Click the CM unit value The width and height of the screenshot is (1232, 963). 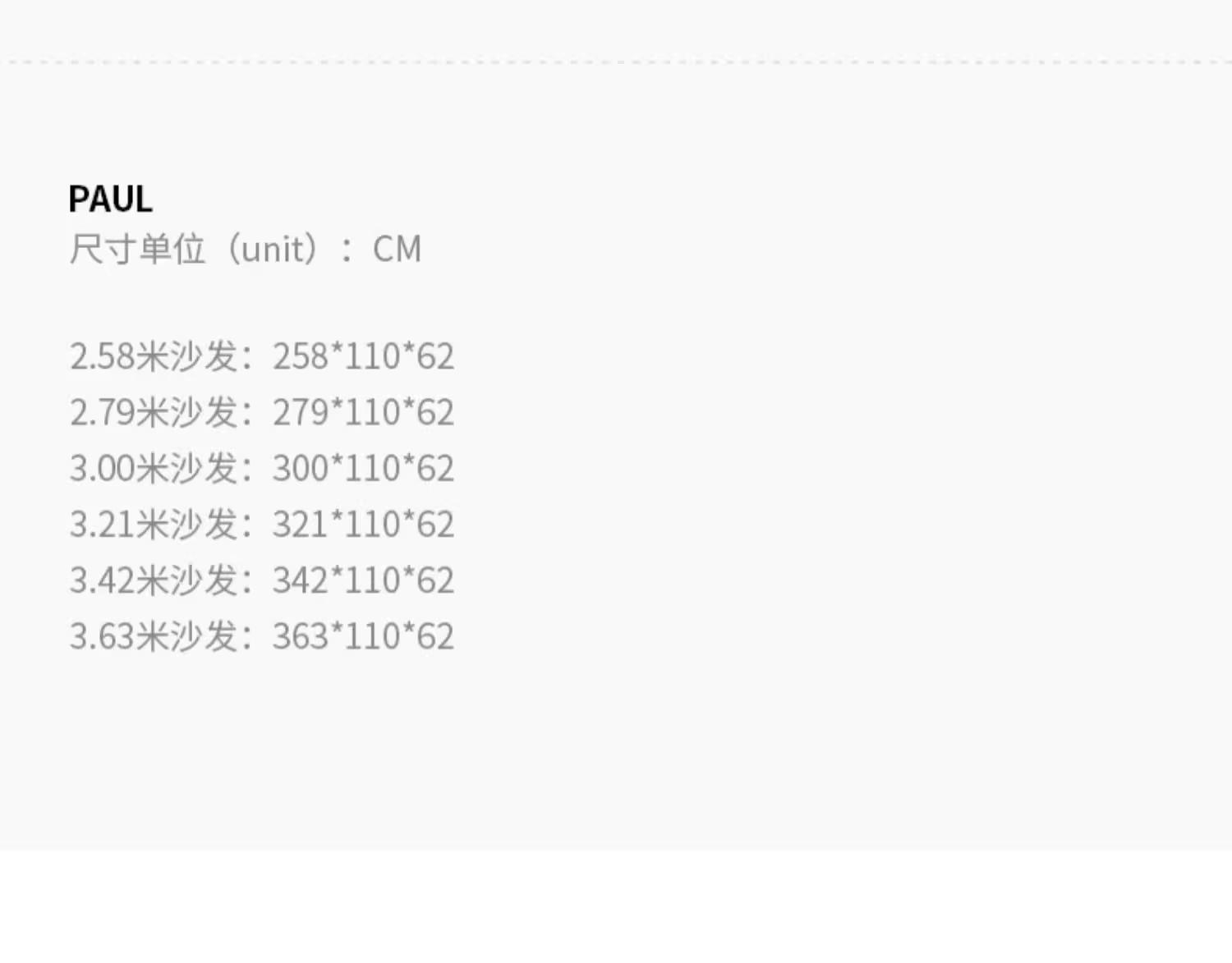point(398,249)
